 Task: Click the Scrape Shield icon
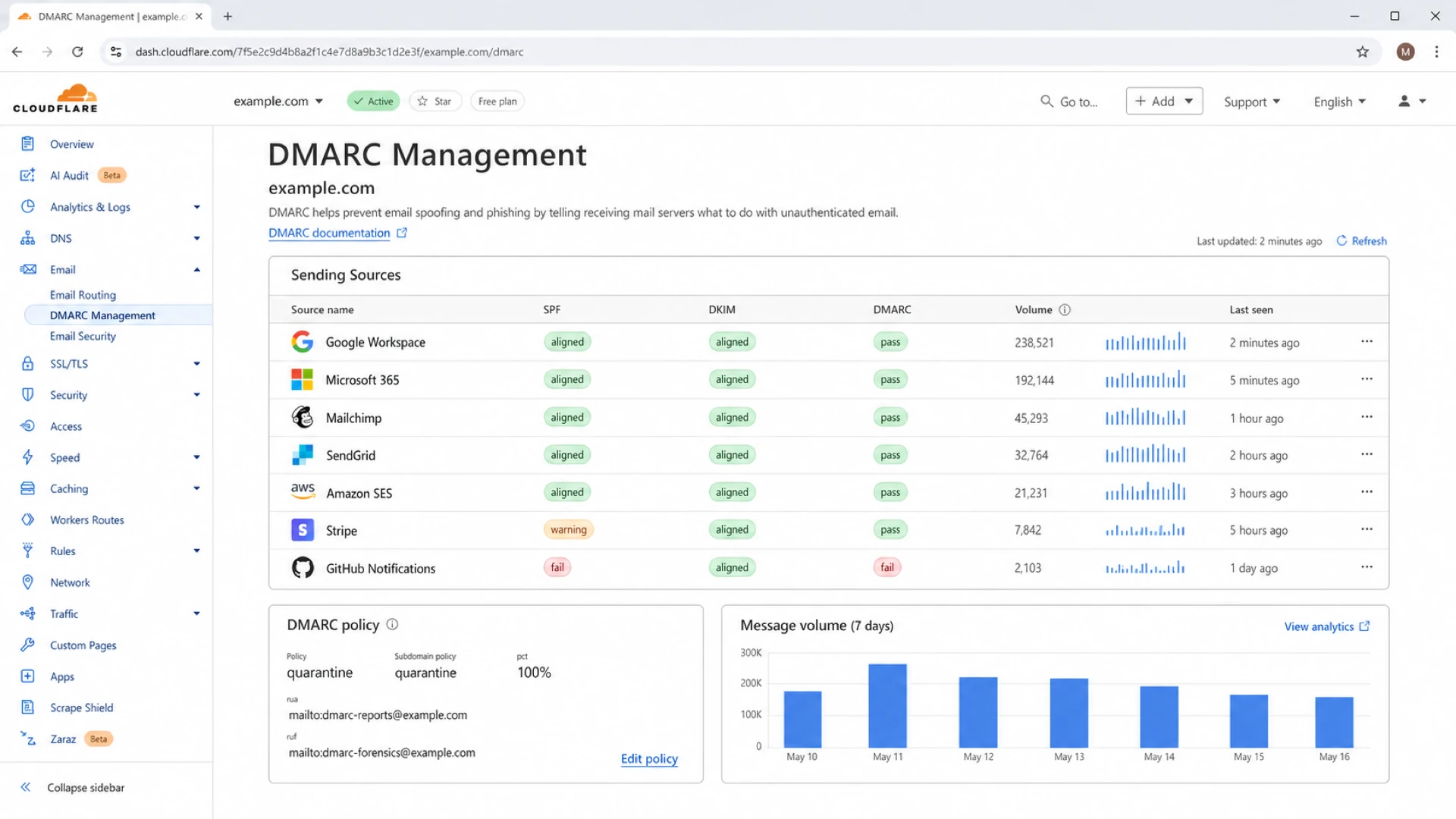28,708
